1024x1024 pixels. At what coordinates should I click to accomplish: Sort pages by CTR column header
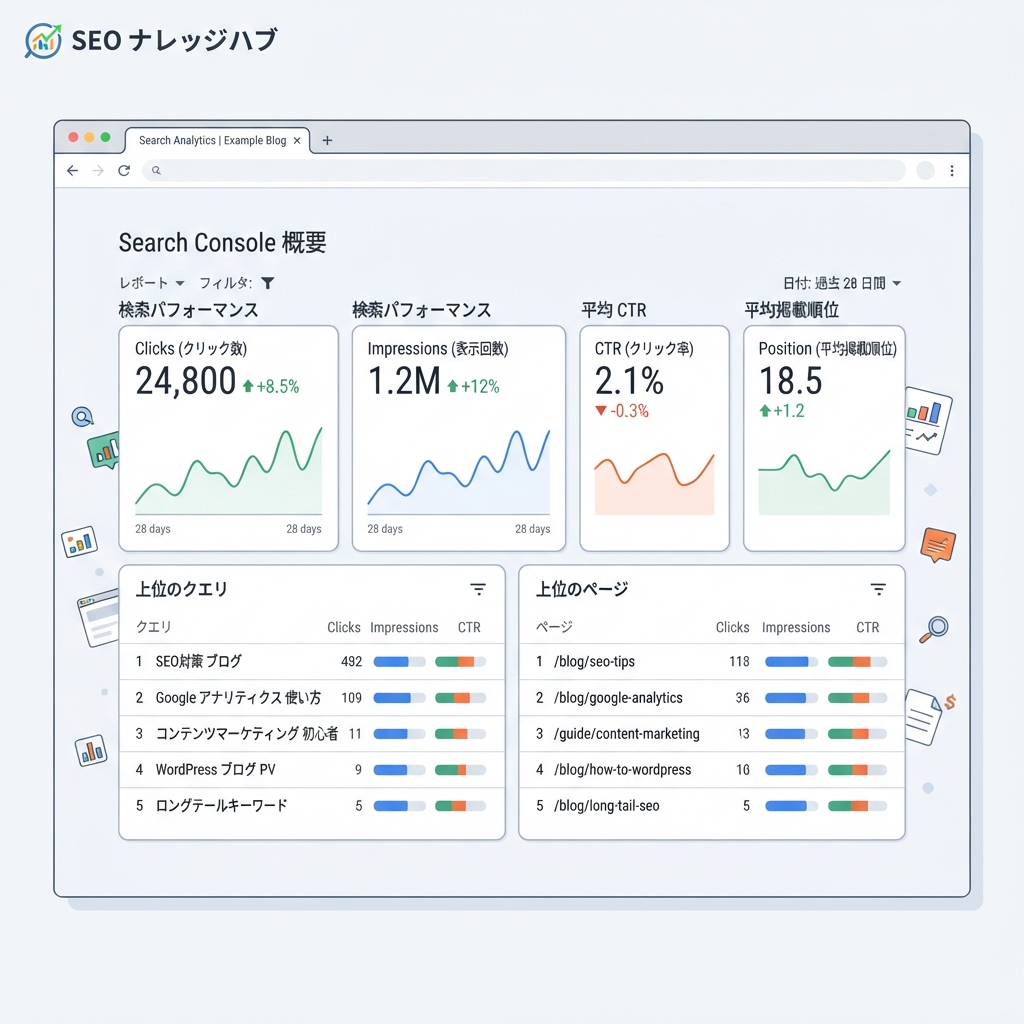[868, 627]
